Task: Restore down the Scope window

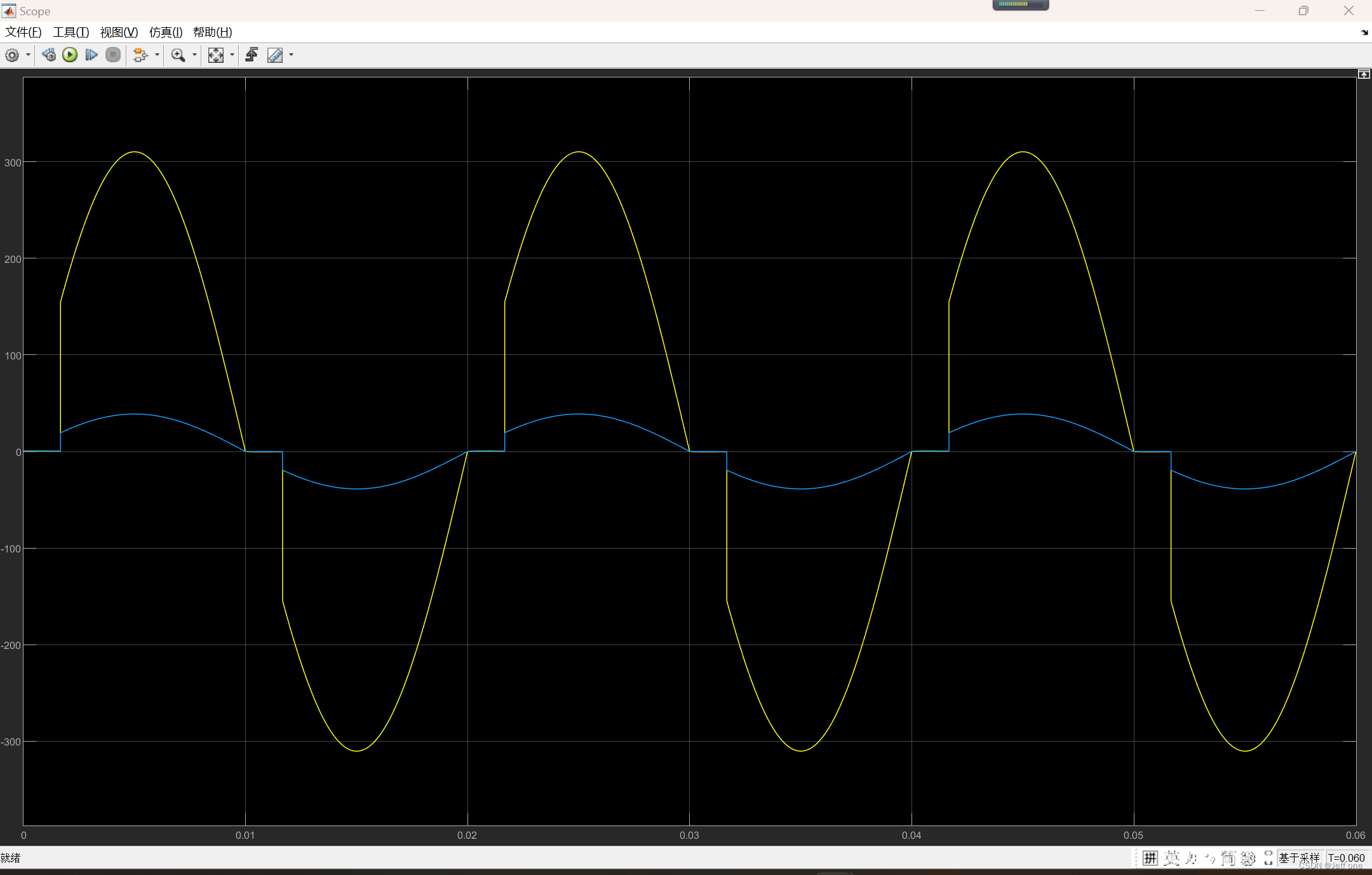Action: point(1303,11)
